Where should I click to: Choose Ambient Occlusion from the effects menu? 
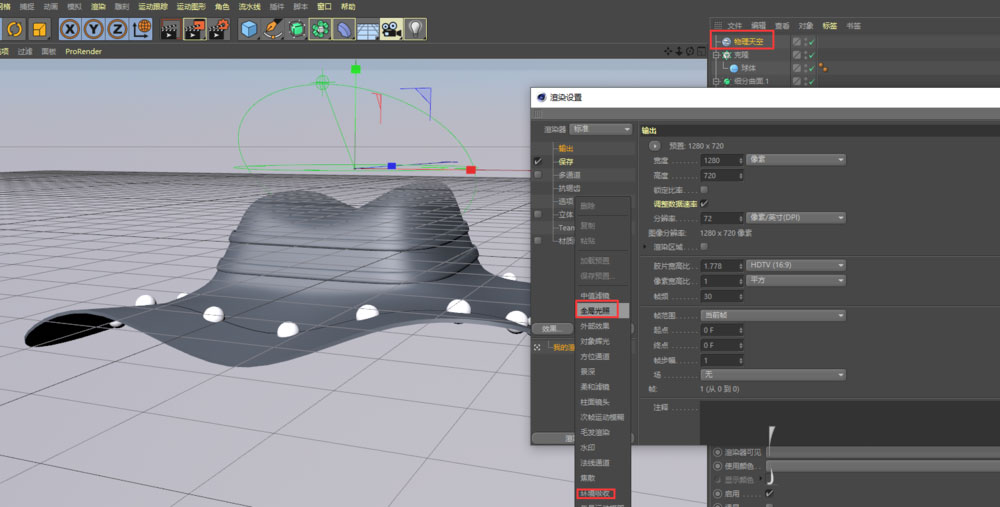click(596, 493)
